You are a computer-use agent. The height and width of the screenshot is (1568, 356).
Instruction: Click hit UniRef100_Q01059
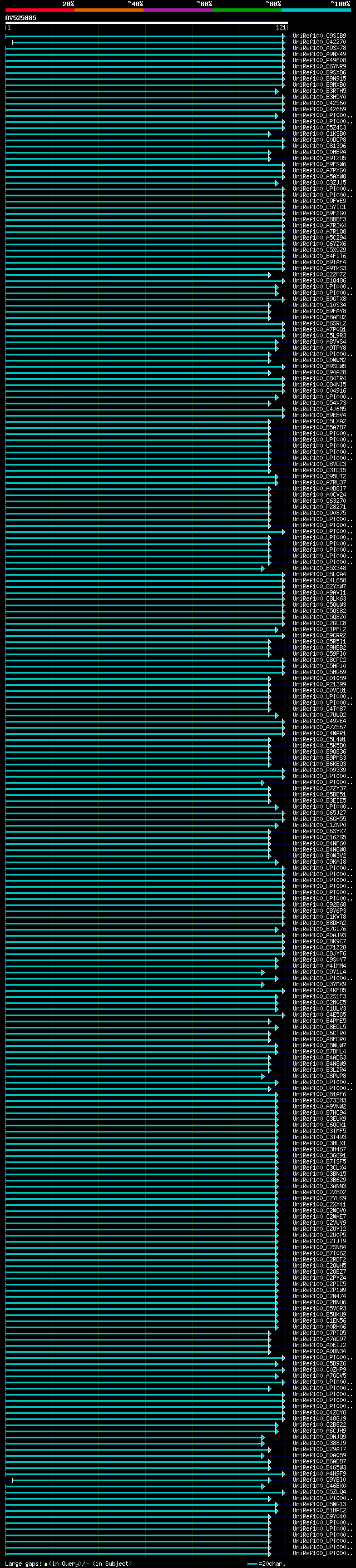pyautogui.click(x=319, y=678)
